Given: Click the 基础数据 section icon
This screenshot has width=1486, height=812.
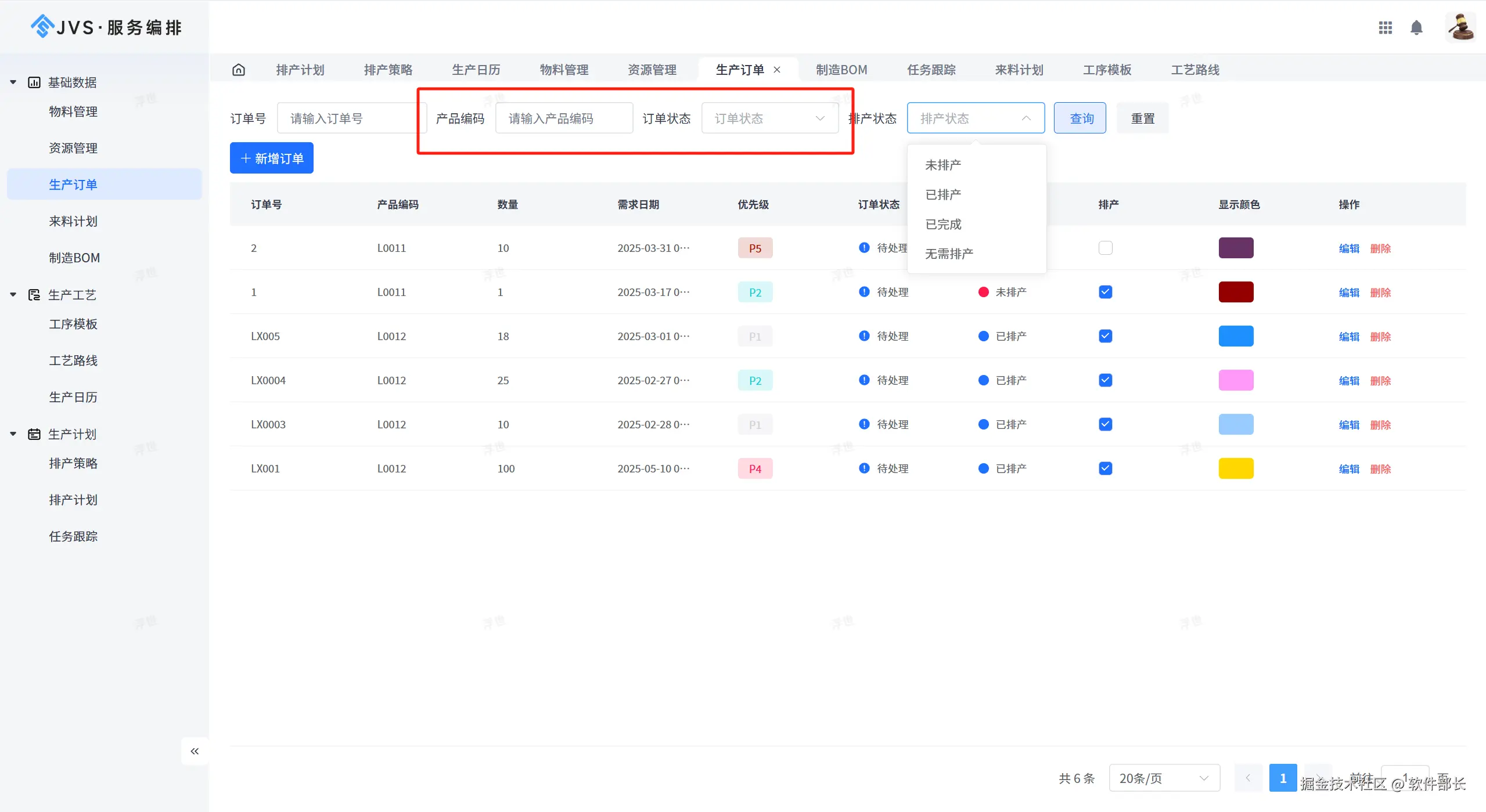Looking at the screenshot, I should pos(34,82).
